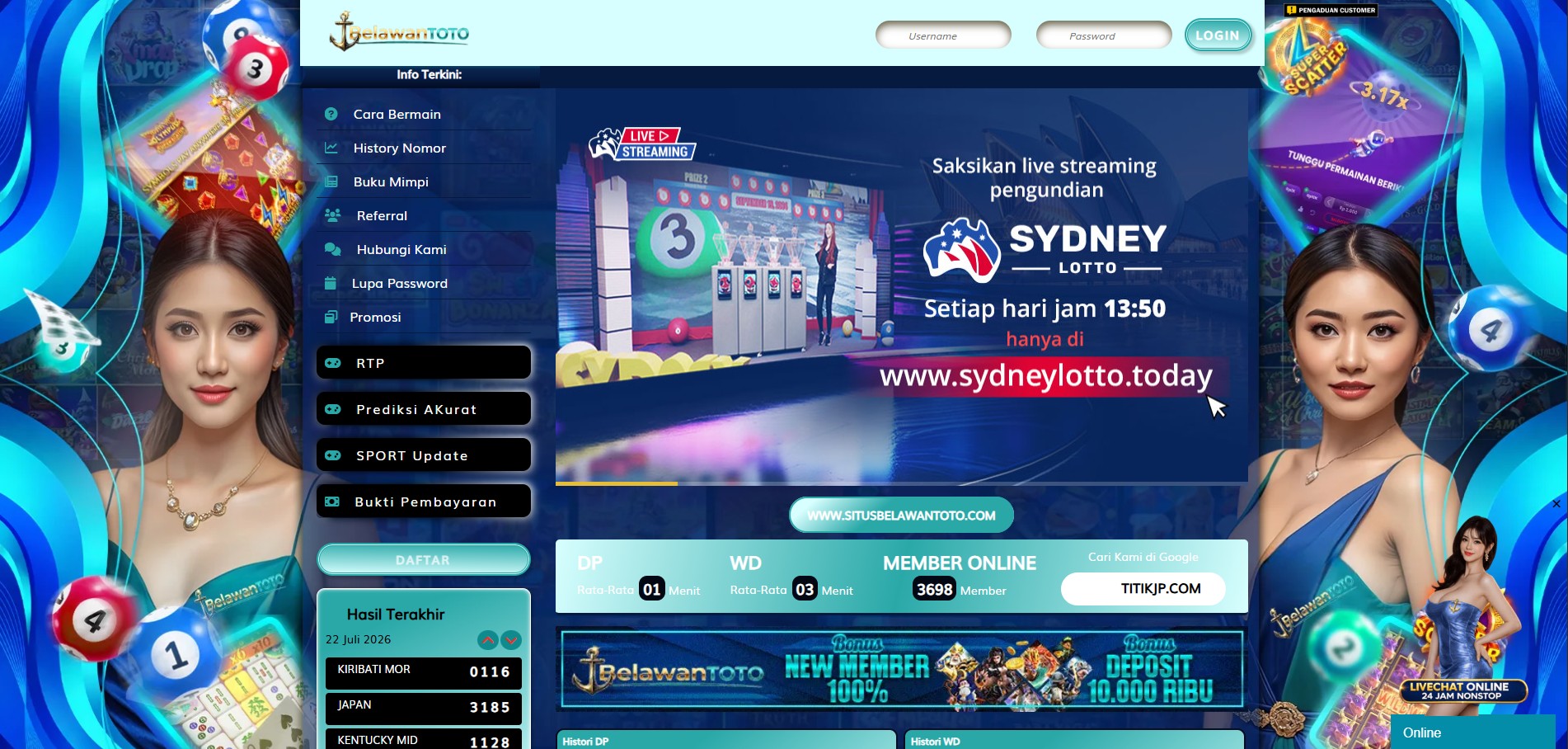This screenshot has height=749, width=1568.
Task: Open the Bukti Pembayaran button
Action: coord(424,502)
